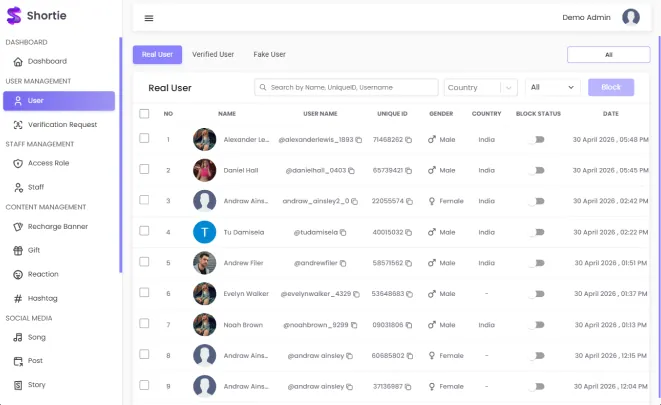
Task: Copy username @danielhall_0403
Action: point(351,171)
